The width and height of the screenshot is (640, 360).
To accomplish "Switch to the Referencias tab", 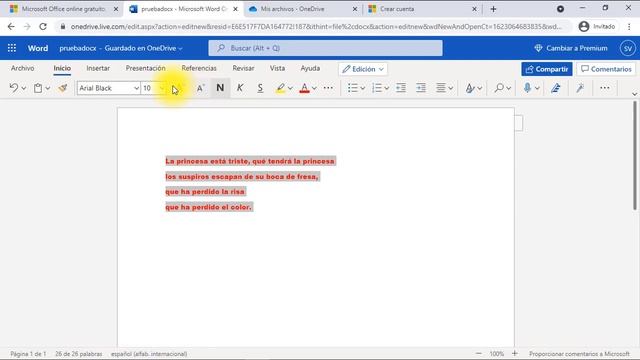I will [199, 68].
